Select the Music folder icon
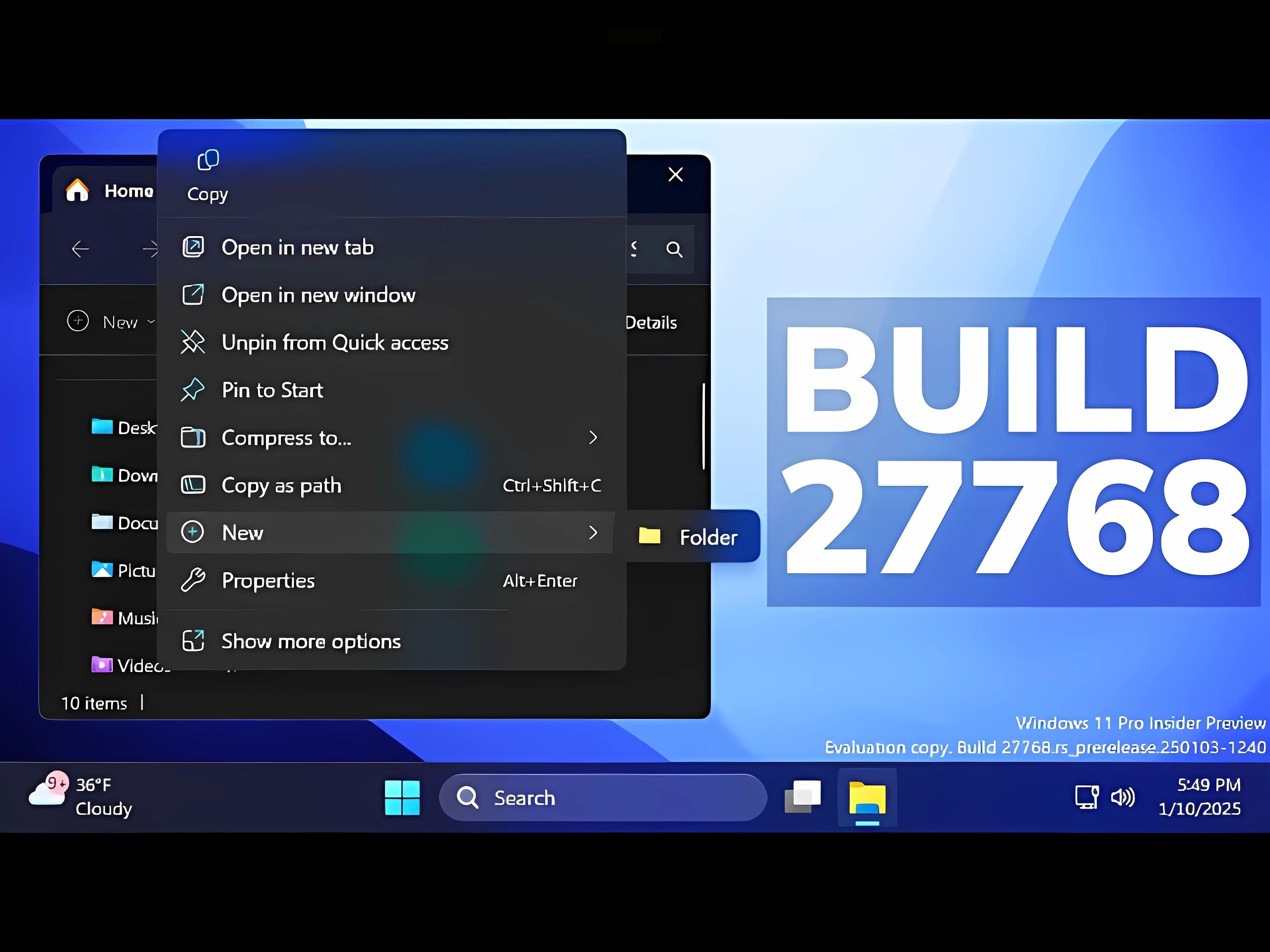 pyautogui.click(x=102, y=617)
